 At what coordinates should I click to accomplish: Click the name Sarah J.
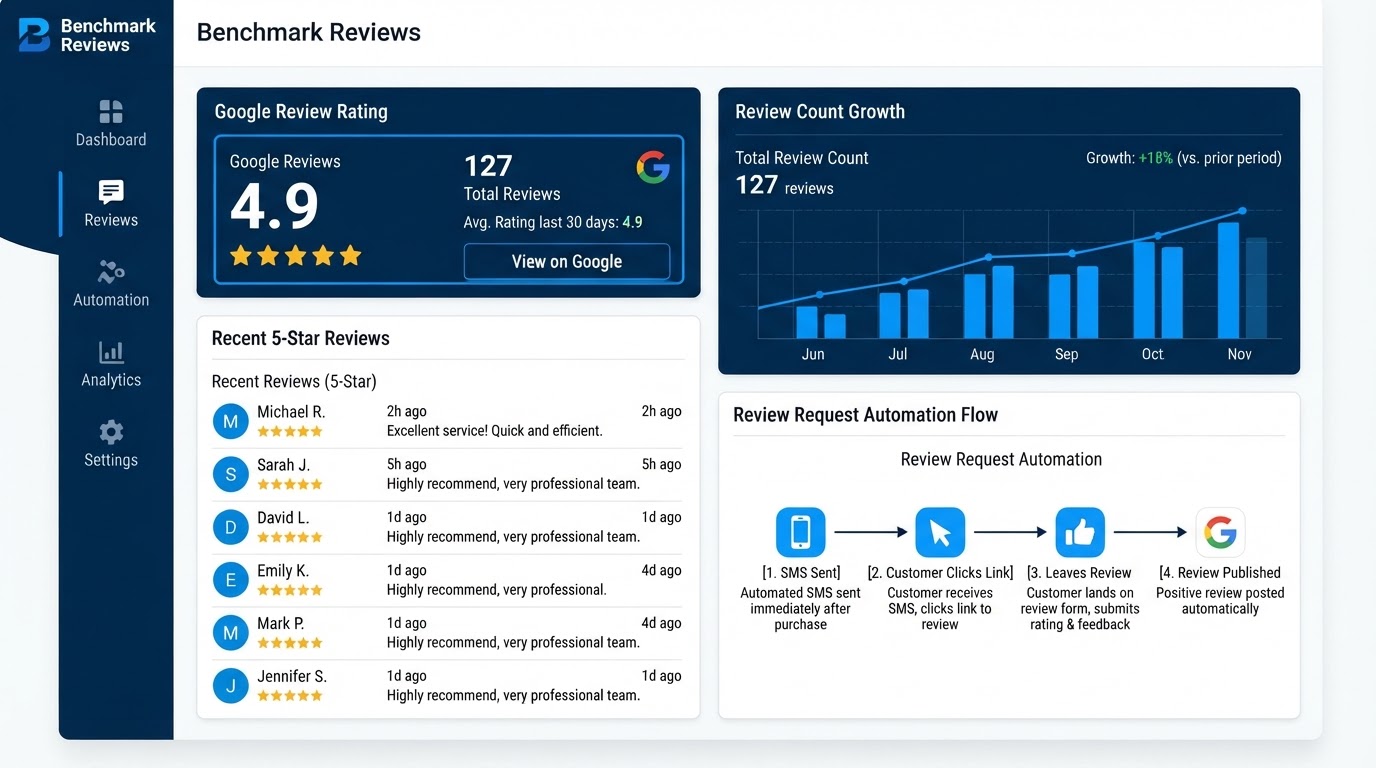pos(283,465)
